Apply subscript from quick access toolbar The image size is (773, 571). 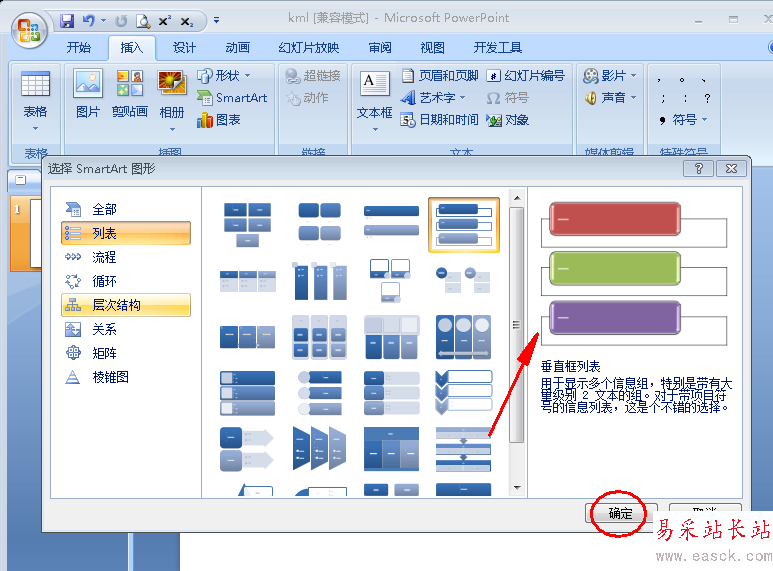click(x=186, y=22)
